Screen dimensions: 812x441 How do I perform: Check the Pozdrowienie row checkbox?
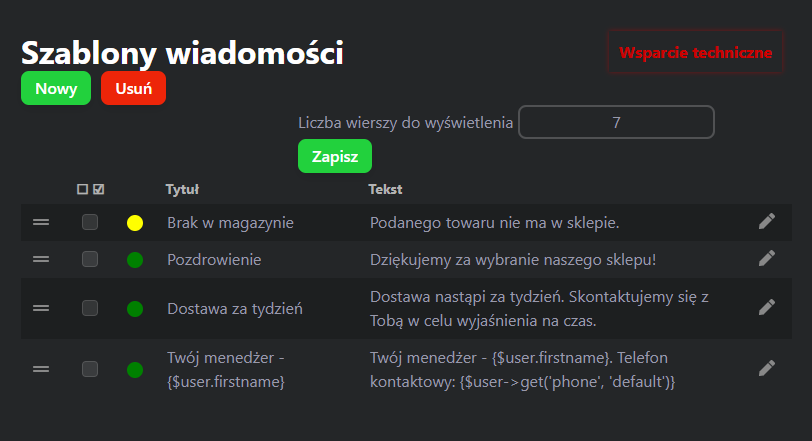pyautogui.click(x=90, y=259)
